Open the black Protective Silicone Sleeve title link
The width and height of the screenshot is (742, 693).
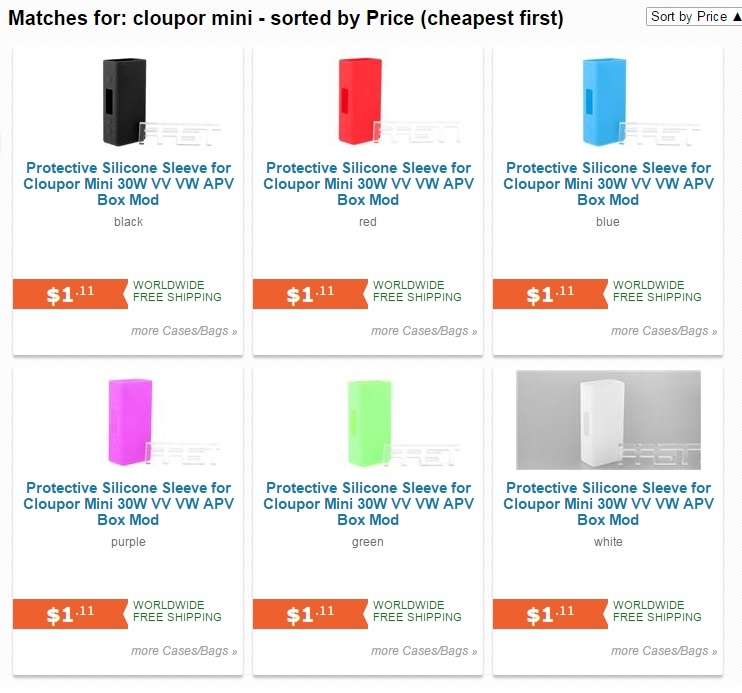tap(128, 184)
